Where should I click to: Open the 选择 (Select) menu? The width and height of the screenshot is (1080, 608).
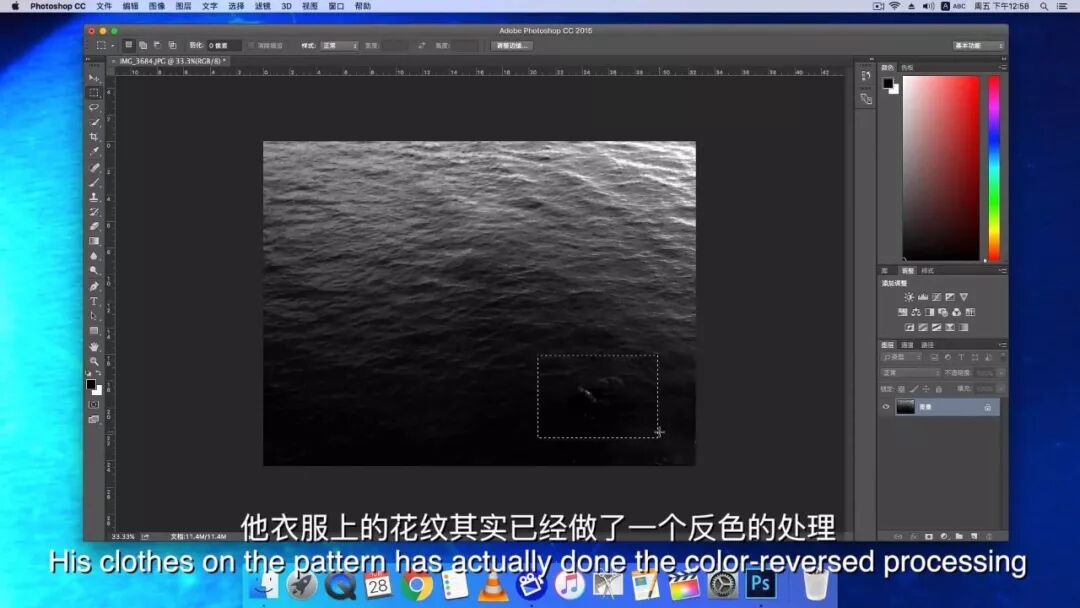(236, 6)
